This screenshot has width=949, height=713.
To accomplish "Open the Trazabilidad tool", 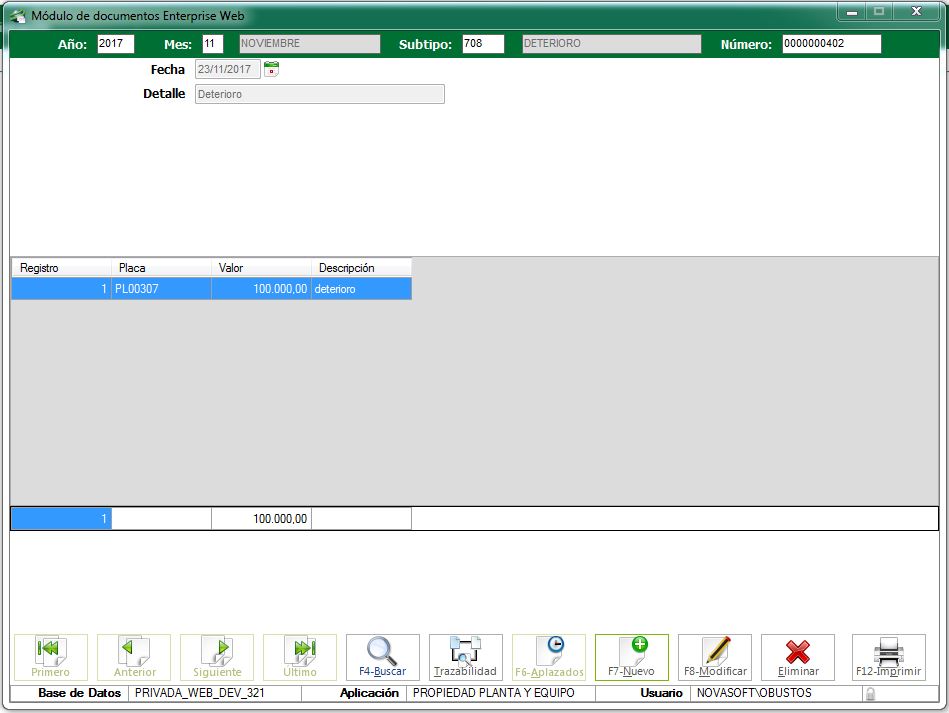I will pyautogui.click(x=465, y=657).
